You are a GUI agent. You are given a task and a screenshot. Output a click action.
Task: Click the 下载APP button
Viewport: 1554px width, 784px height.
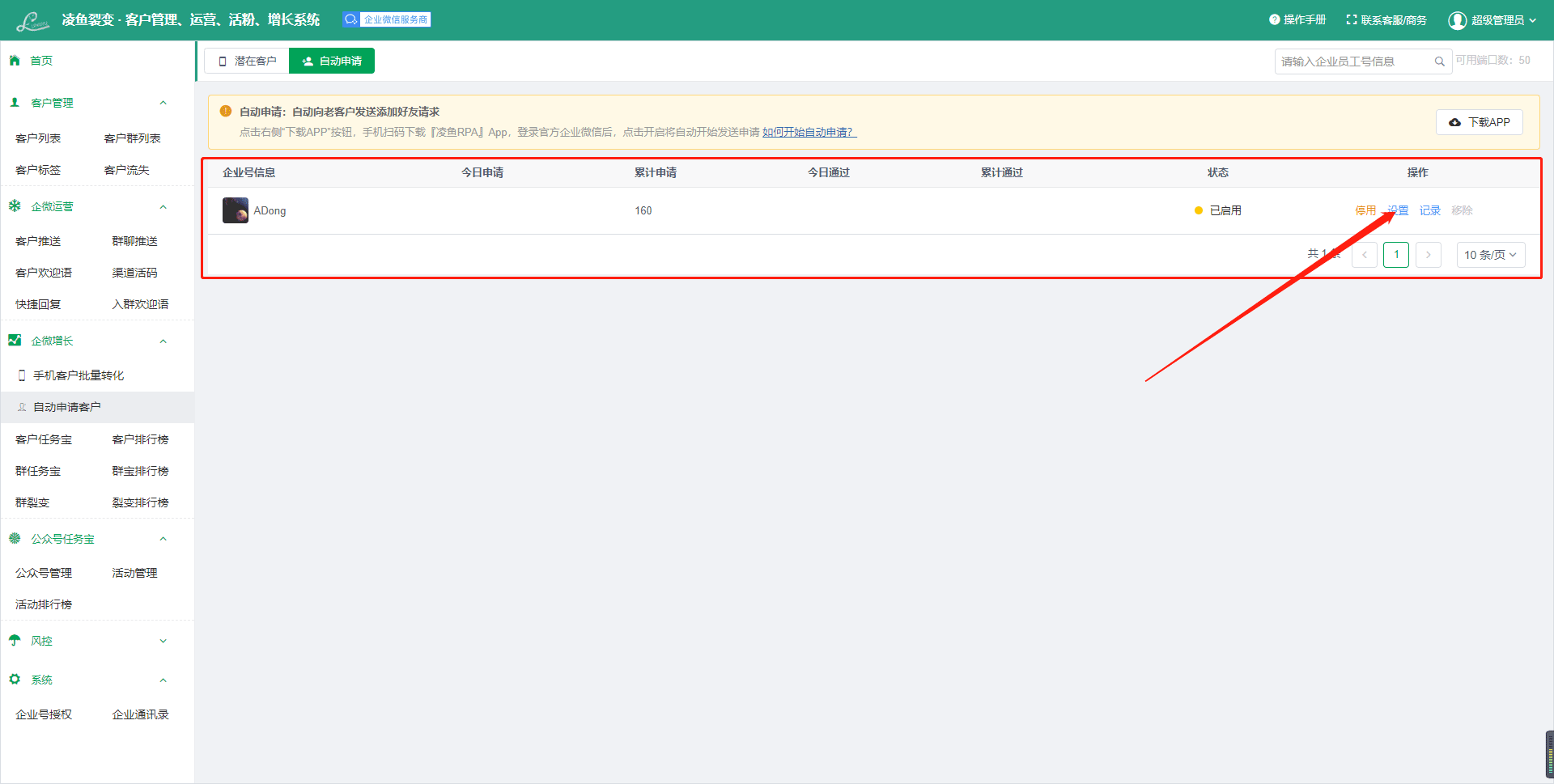(x=1479, y=122)
